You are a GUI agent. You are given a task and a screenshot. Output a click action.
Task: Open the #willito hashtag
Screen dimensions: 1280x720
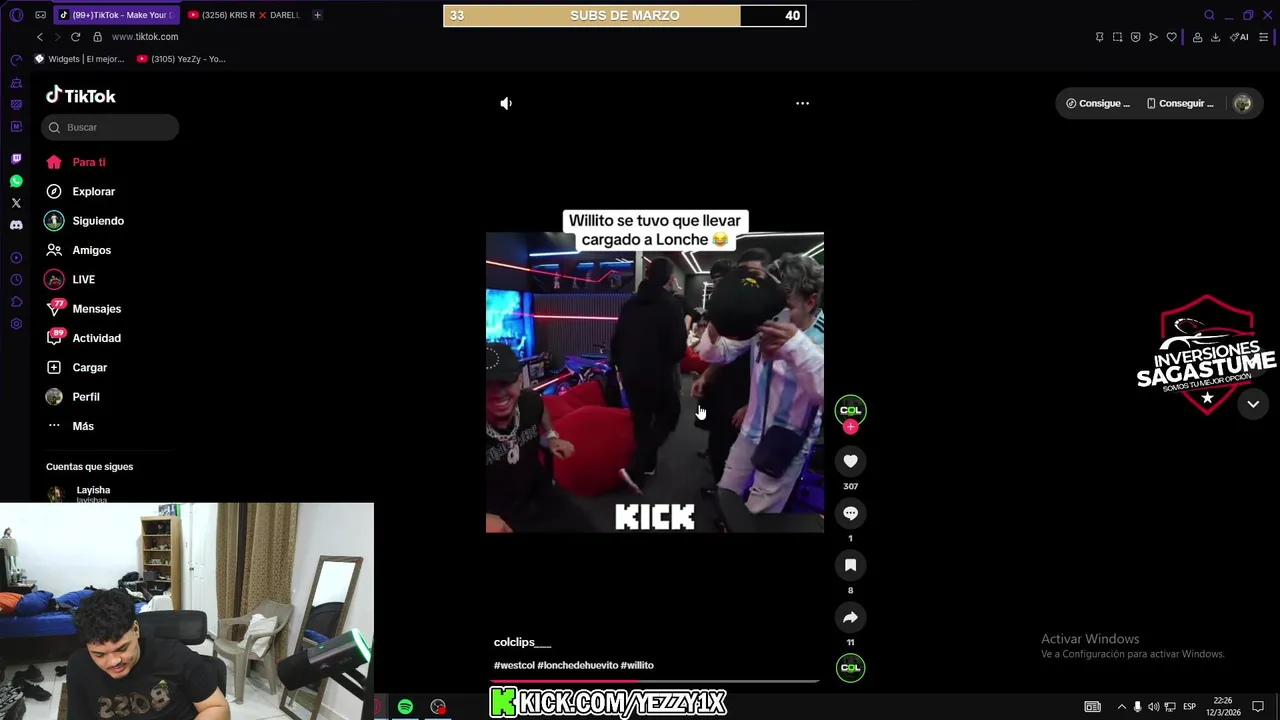point(637,665)
